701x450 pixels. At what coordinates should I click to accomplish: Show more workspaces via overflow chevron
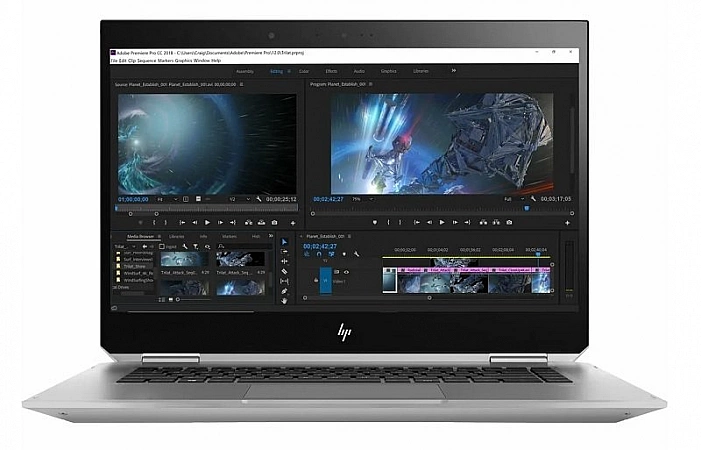click(454, 71)
